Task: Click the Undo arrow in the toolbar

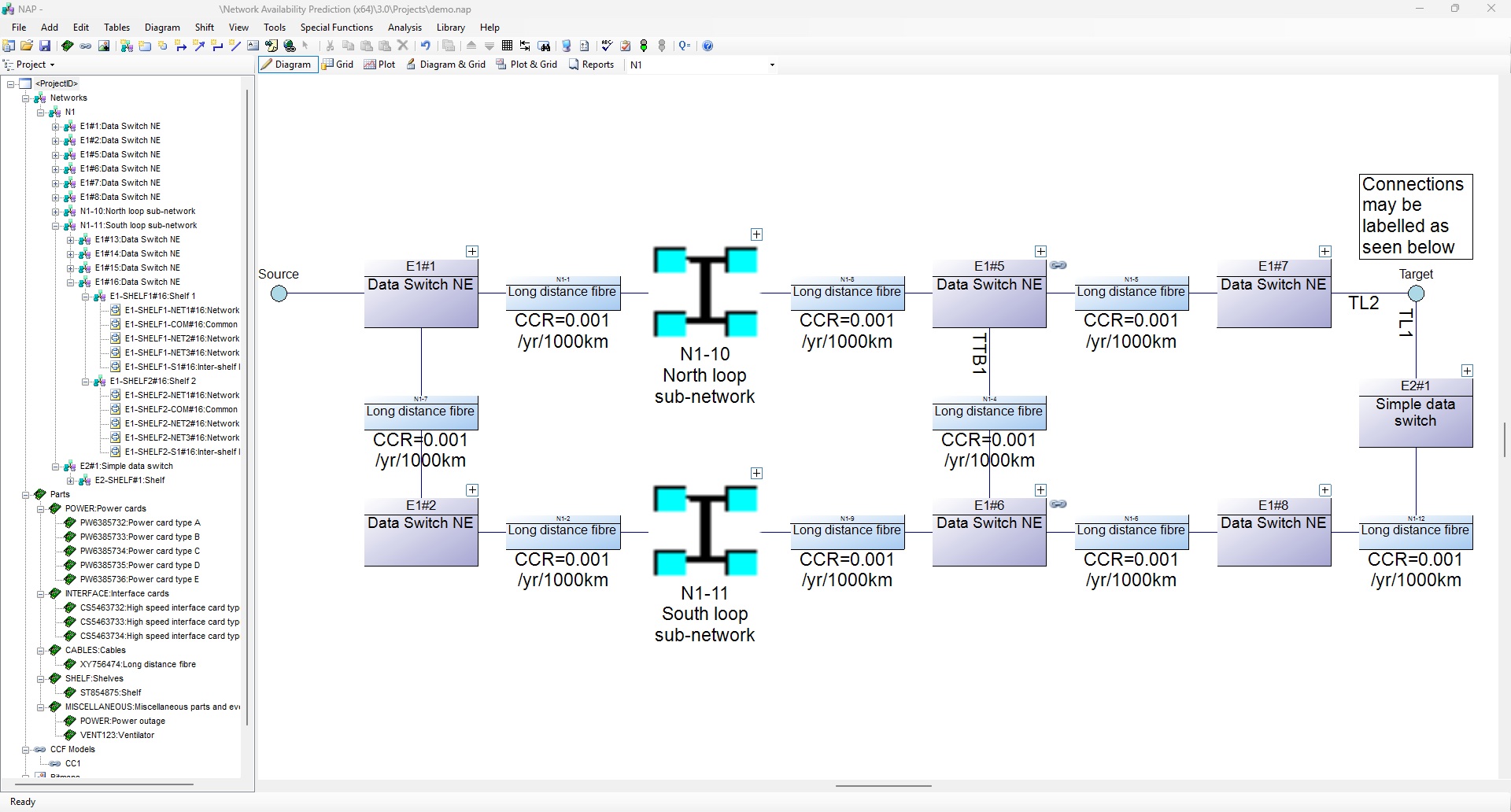Action: (x=425, y=46)
